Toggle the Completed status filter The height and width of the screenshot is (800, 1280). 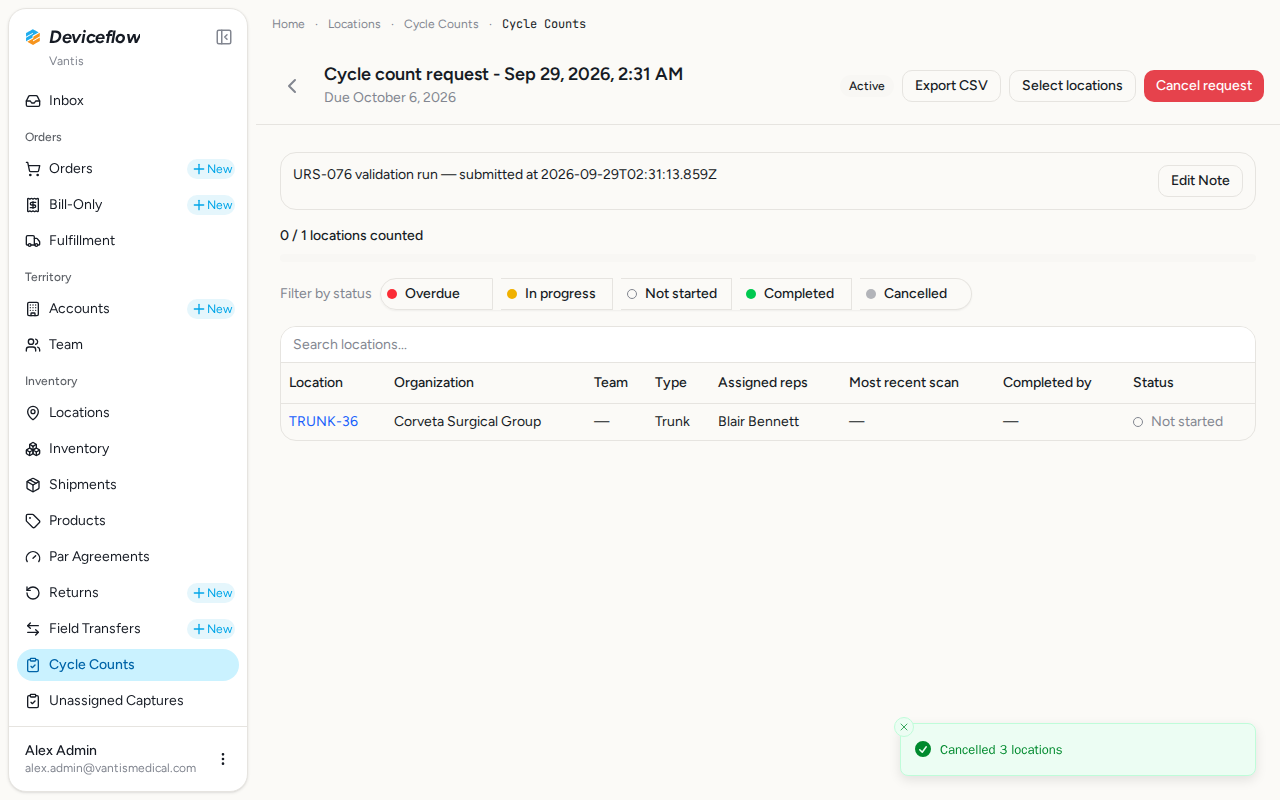tap(795, 294)
